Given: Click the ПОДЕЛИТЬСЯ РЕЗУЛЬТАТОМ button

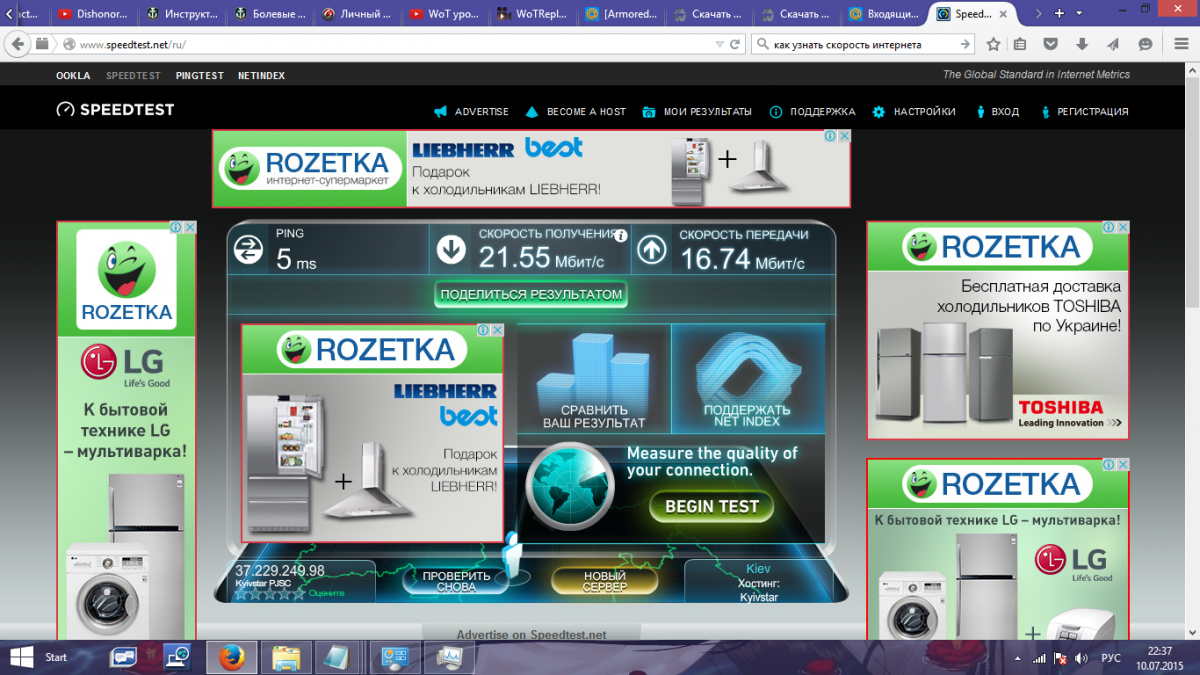Looking at the screenshot, I should [x=531, y=294].
